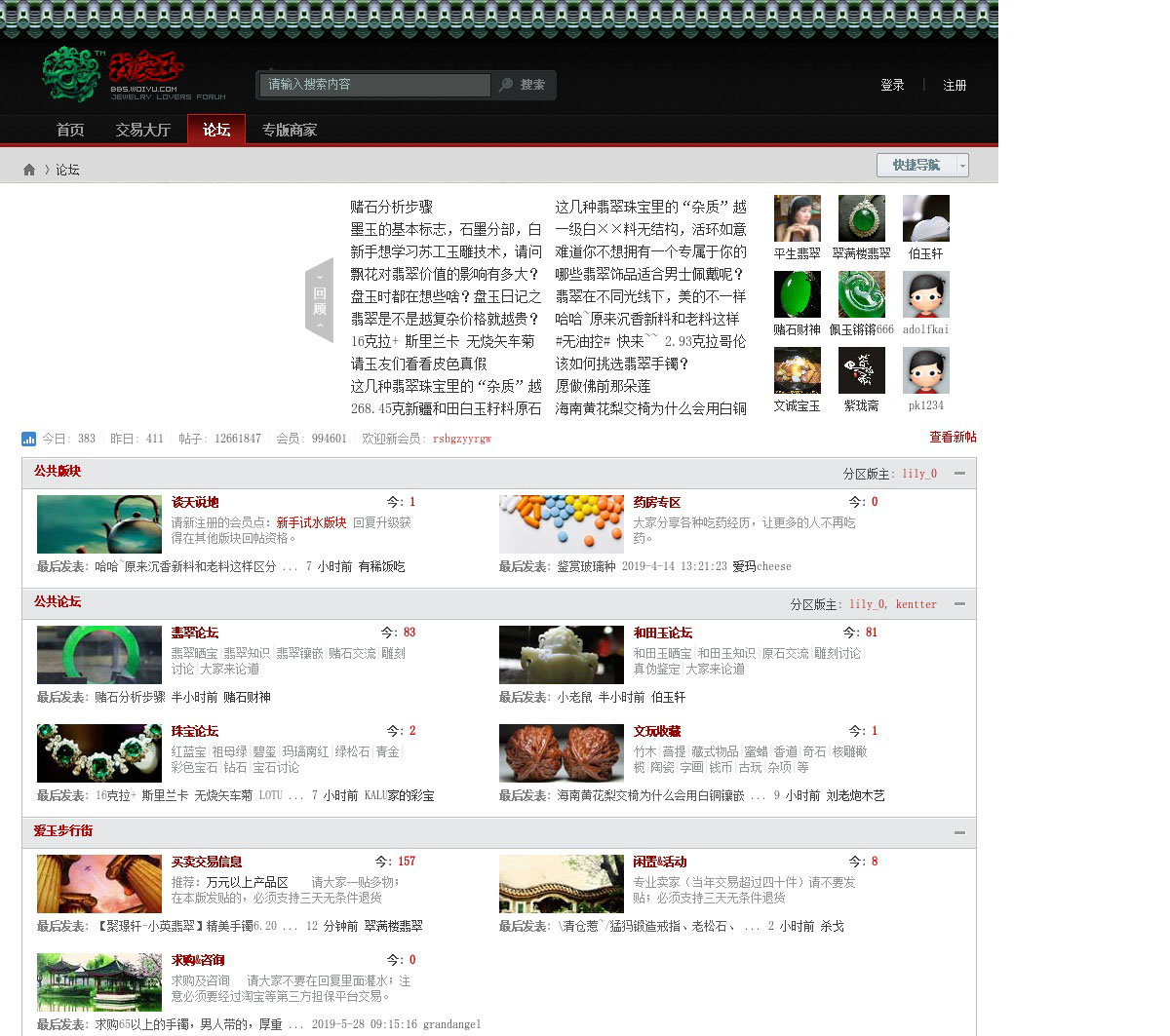This screenshot has width=1170, height=1036.
Task: Open moderator lily_0 in 公共版块
Action: click(919, 474)
